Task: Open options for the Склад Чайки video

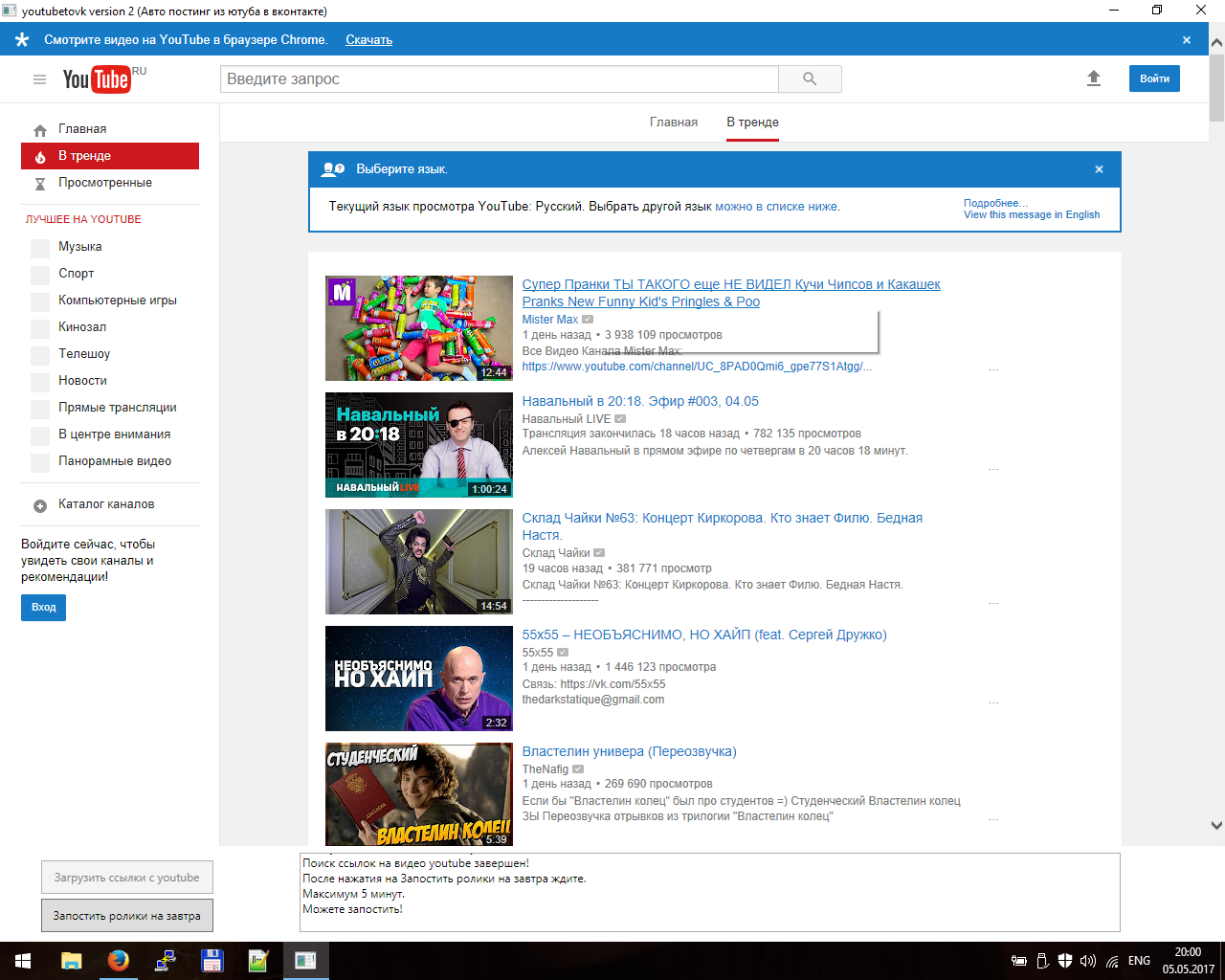Action: pos(993,603)
